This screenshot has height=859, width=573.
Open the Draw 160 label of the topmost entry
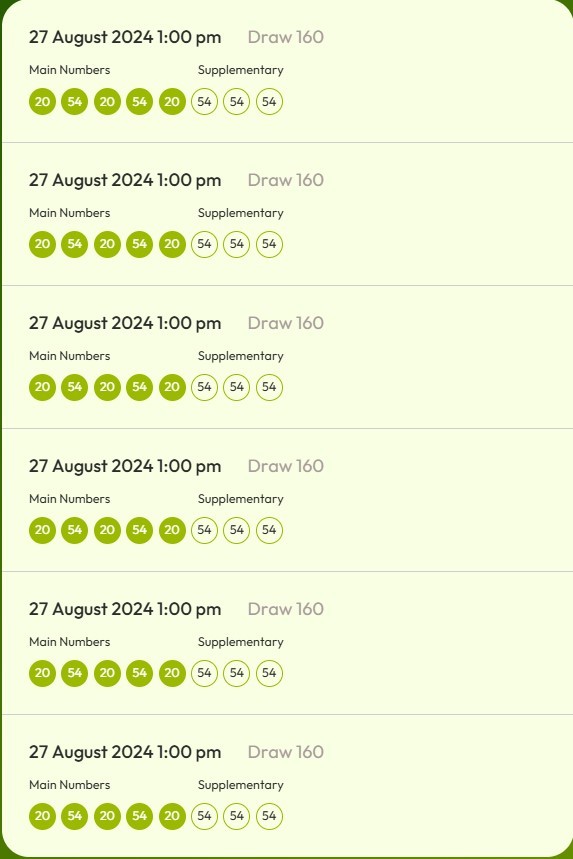click(285, 37)
